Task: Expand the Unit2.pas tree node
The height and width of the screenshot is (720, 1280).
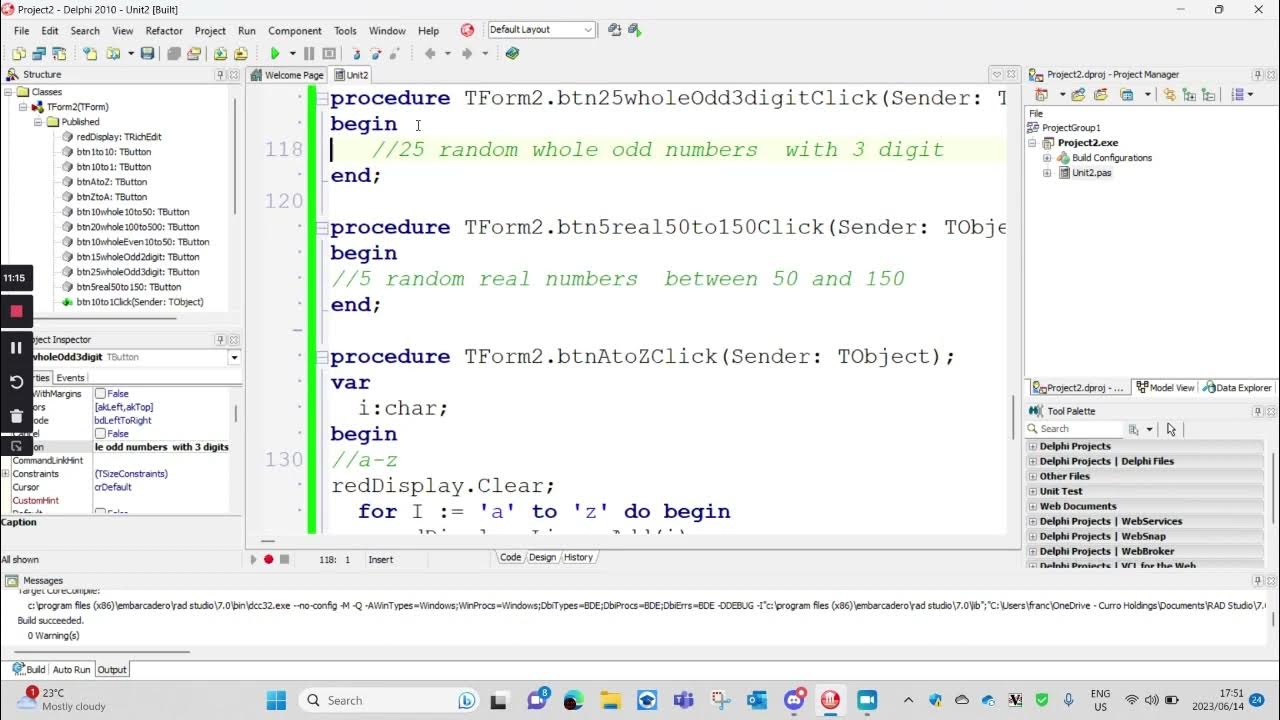Action: pyautogui.click(x=1047, y=173)
